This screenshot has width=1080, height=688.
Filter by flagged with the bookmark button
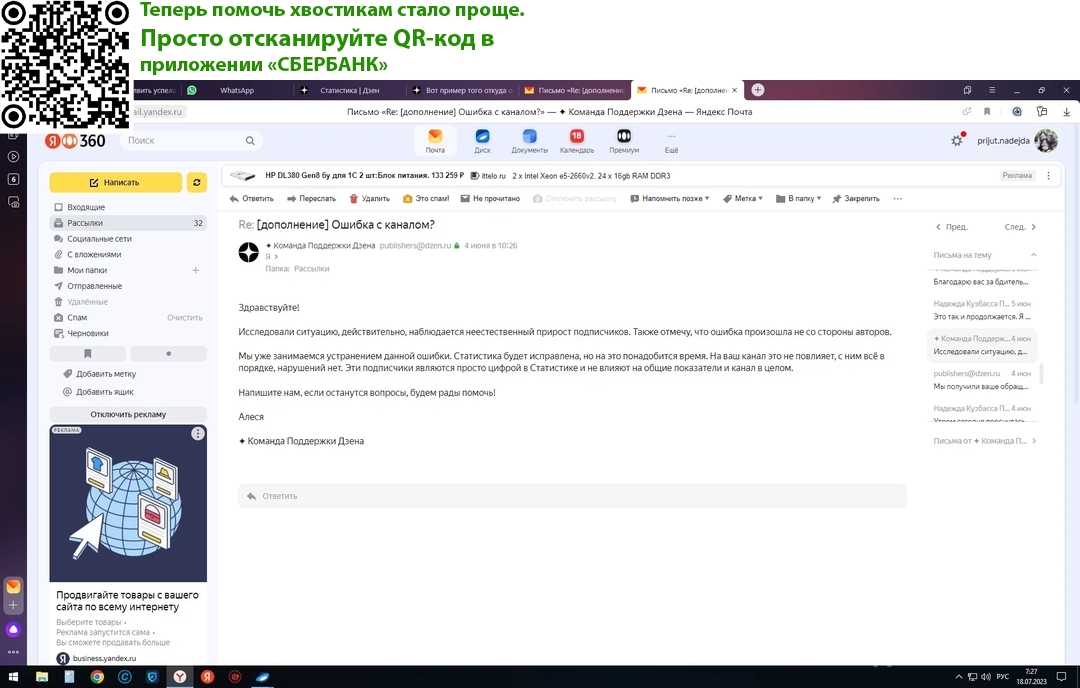pyautogui.click(x=87, y=353)
